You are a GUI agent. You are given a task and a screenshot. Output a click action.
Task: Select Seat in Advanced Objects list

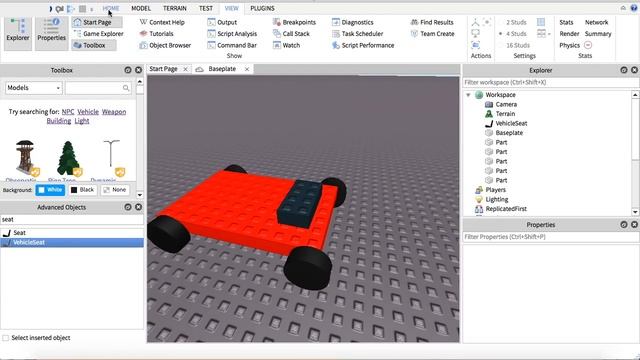[72, 233]
